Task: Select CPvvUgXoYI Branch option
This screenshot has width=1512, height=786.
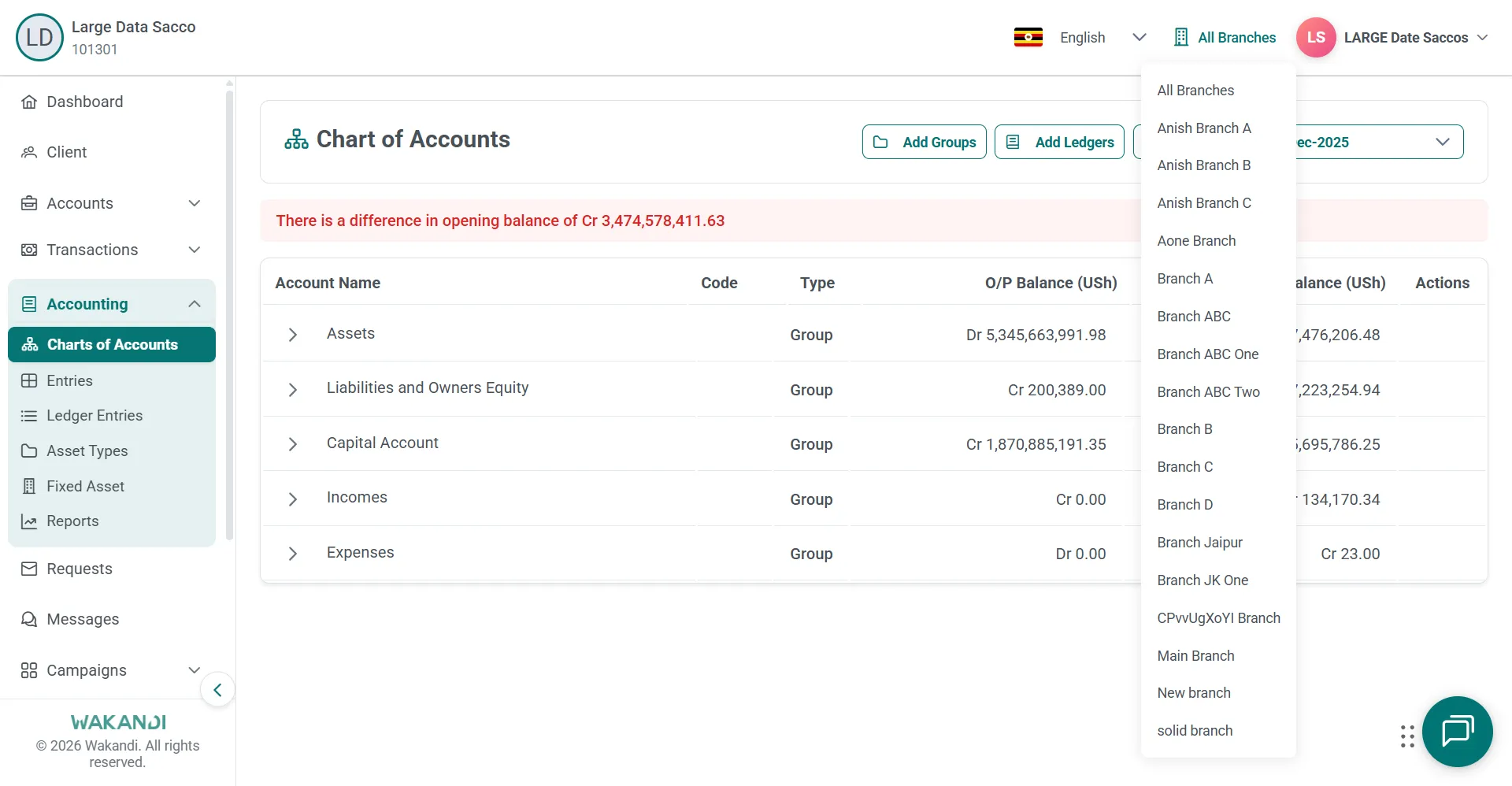Action: click(x=1218, y=618)
